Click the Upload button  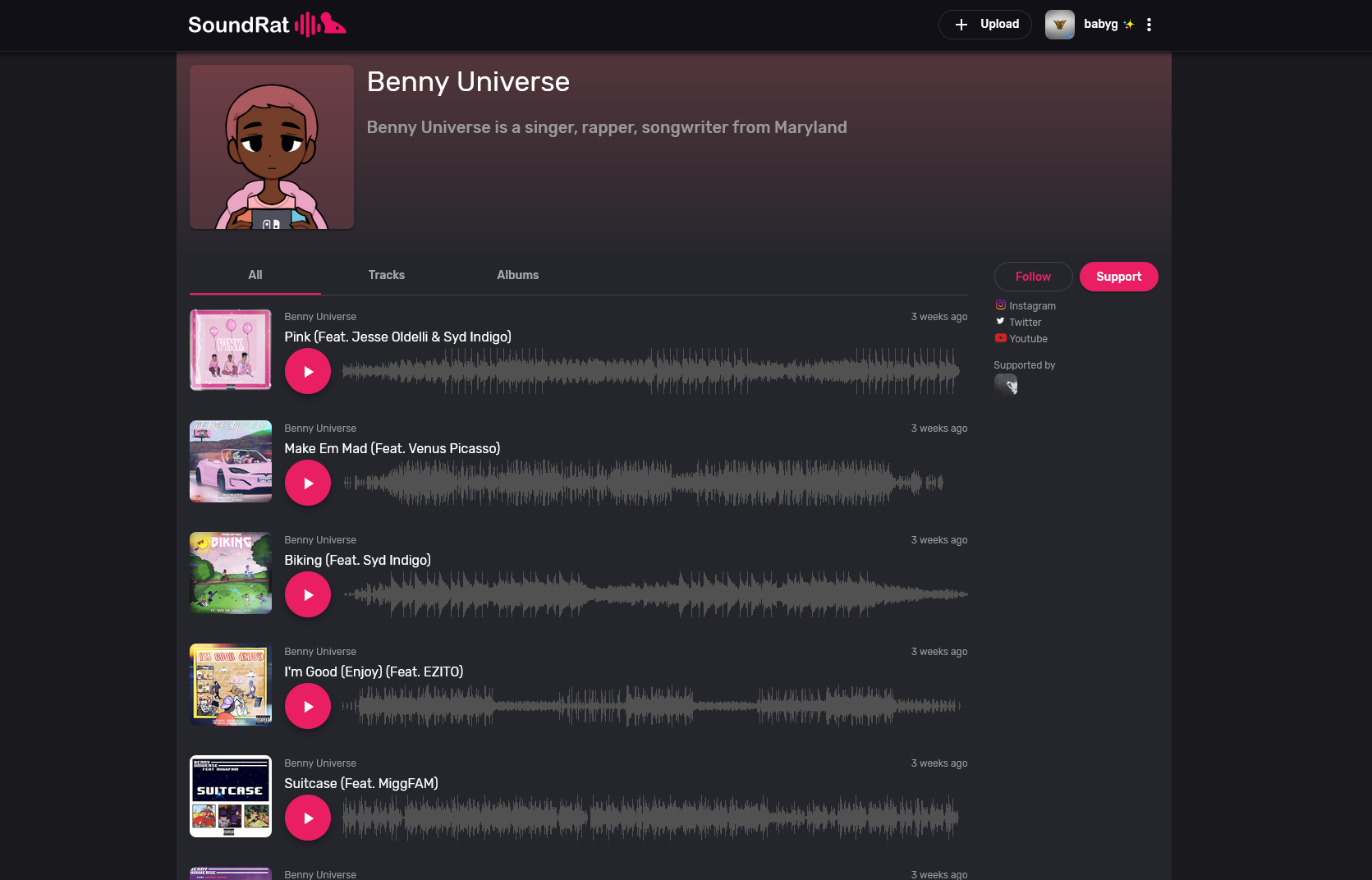tap(985, 25)
